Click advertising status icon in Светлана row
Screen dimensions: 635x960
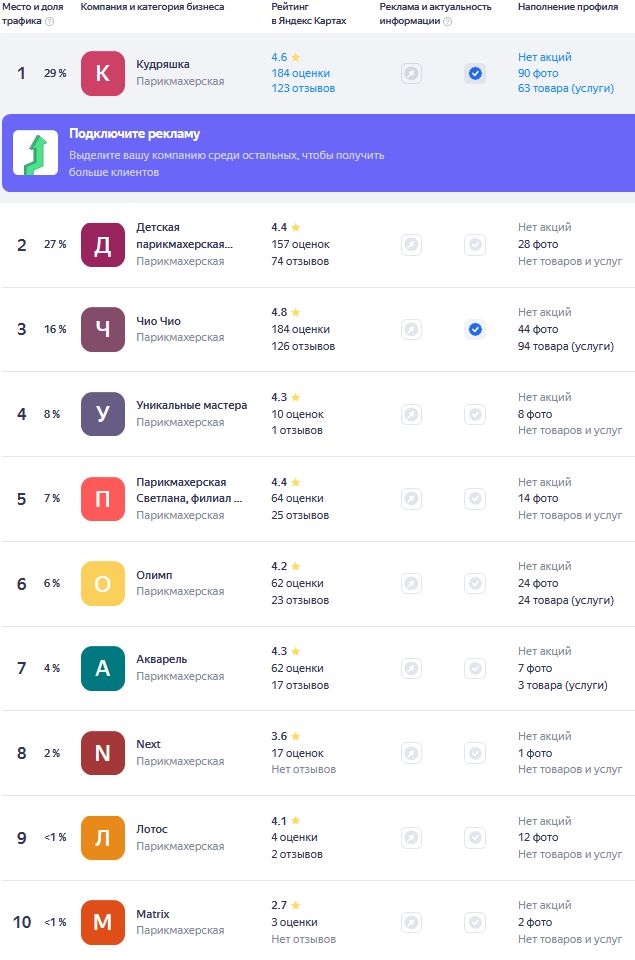[411, 499]
